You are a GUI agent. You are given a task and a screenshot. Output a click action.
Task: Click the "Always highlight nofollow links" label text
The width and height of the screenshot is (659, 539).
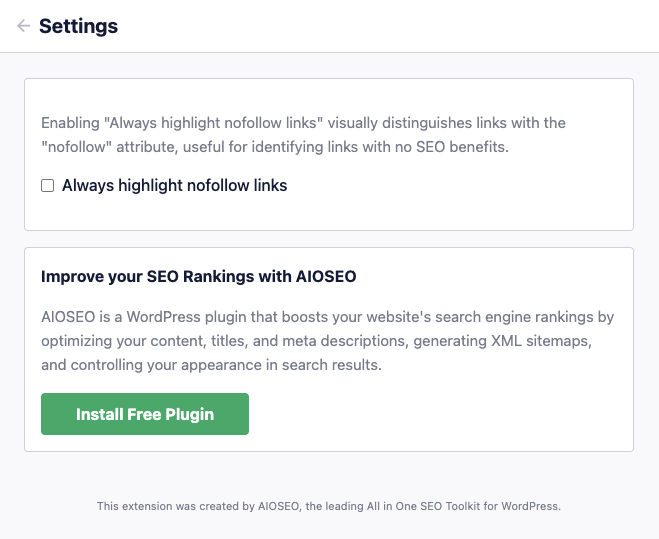click(174, 185)
